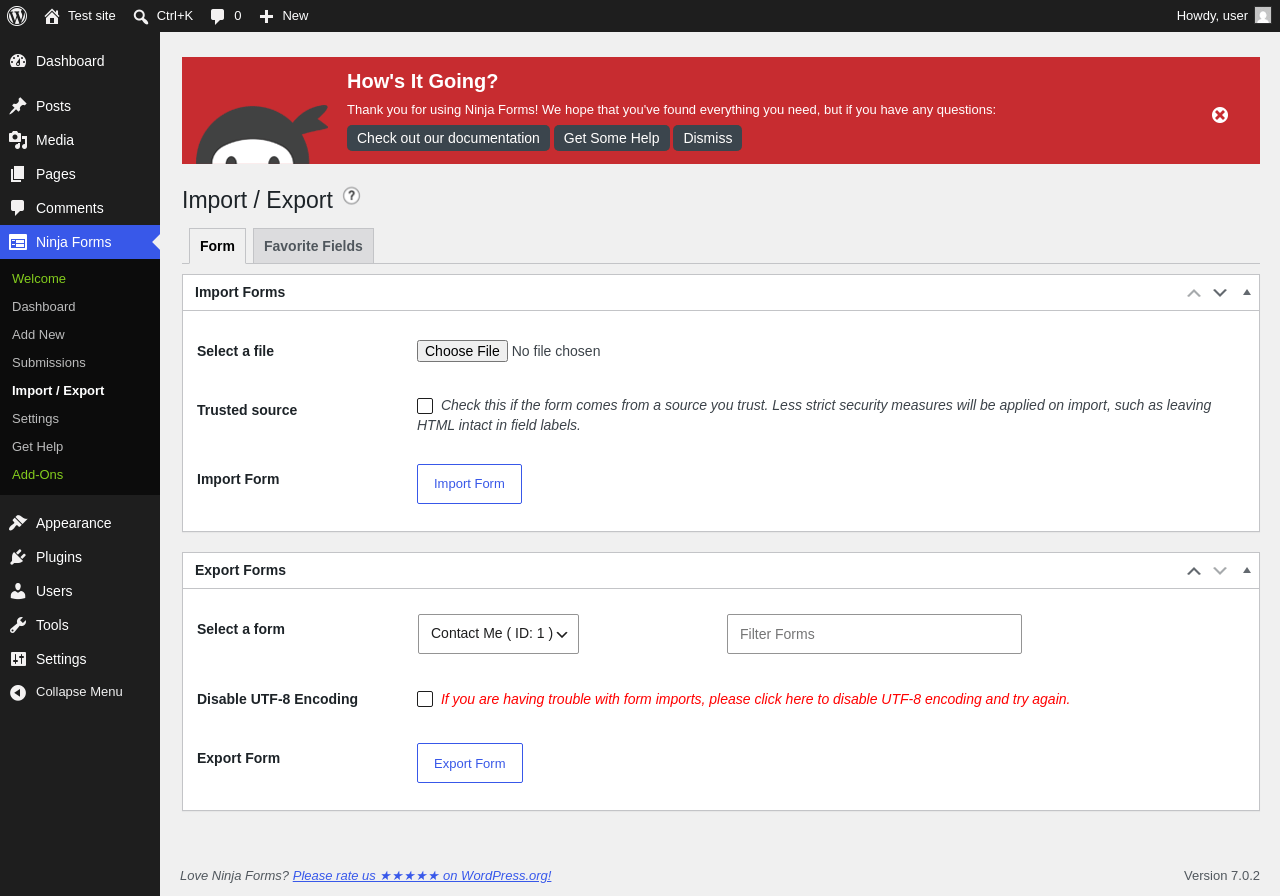This screenshot has height=896, width=1280.
Task: Move Import Forms panel down
Action: (x=1220, y=293)
